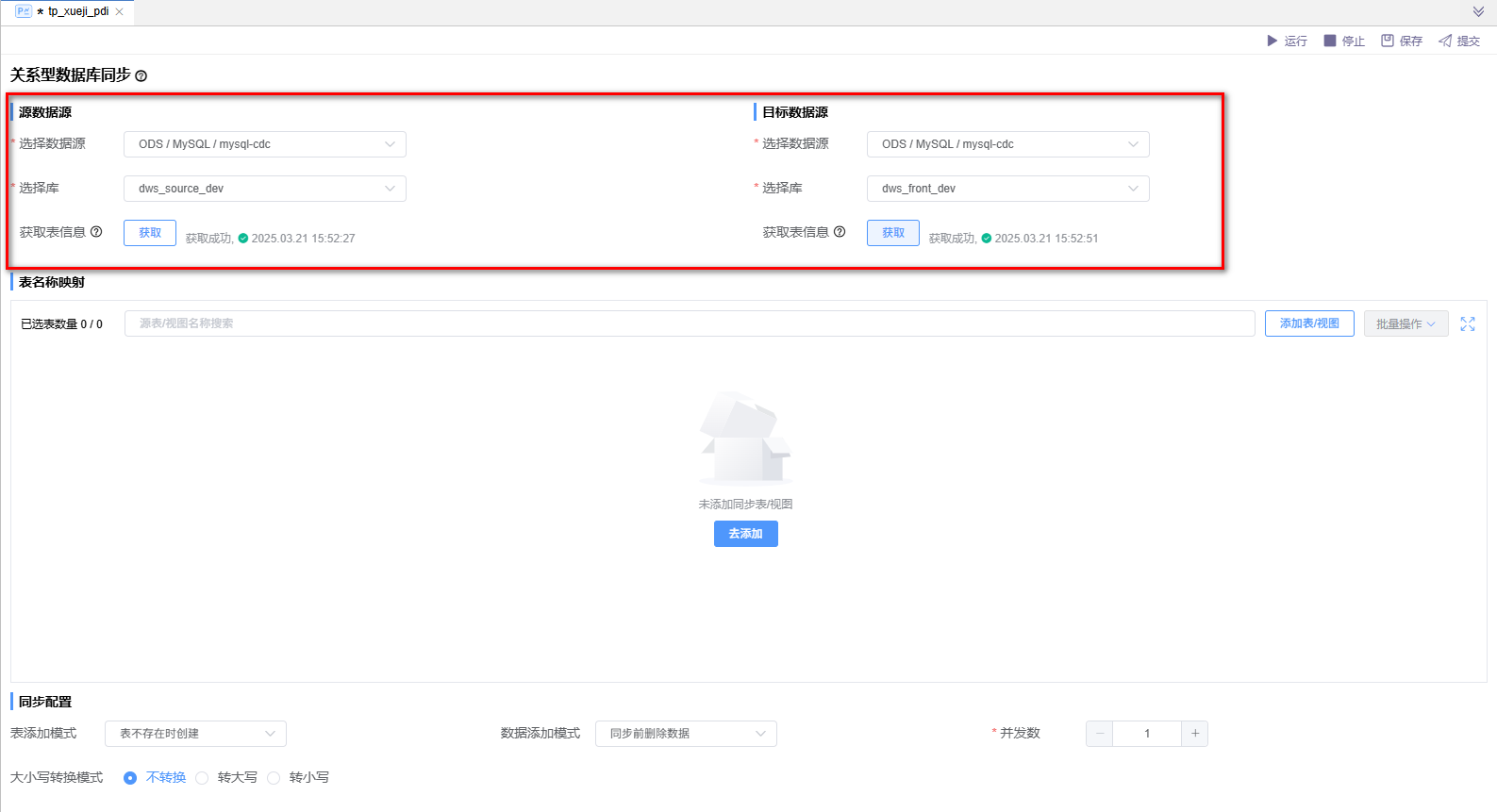The height and width of the screenshot is (812, 1497).
Task: Click the Save (保存) toolbar icon
Action: tap(1388, 41)
